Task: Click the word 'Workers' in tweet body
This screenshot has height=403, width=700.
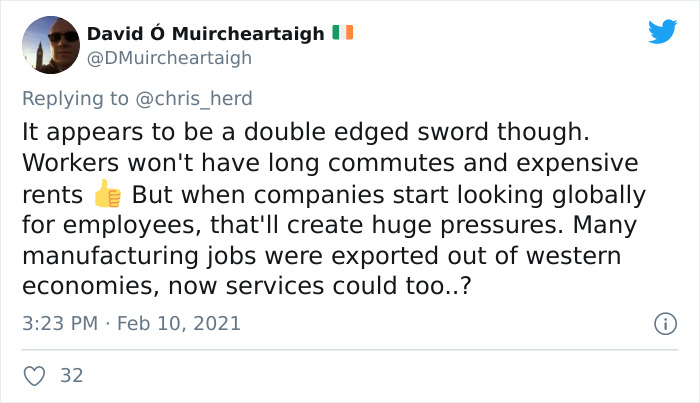Action: 71,163
